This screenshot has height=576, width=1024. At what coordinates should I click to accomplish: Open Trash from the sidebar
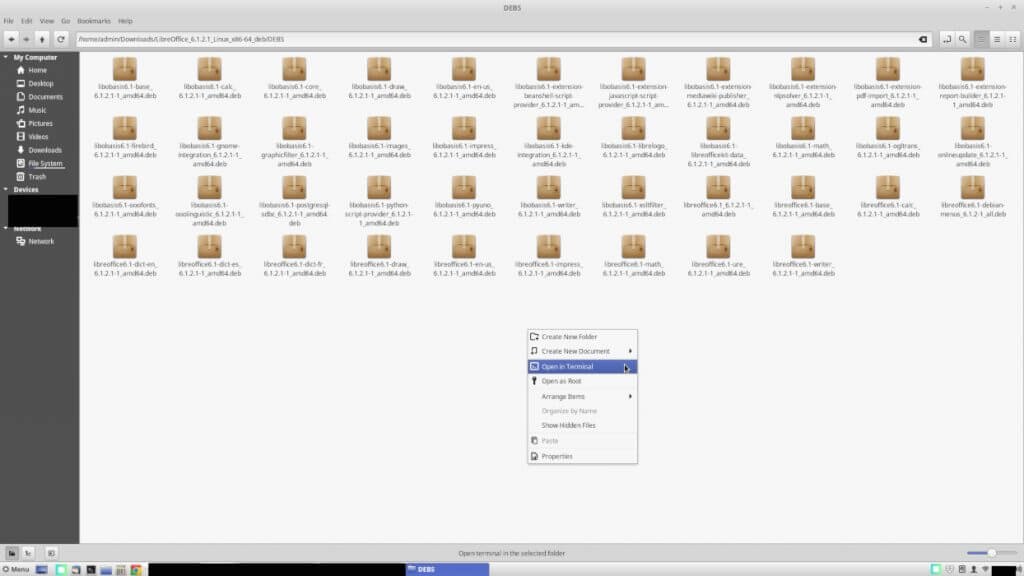coord(37,176)
